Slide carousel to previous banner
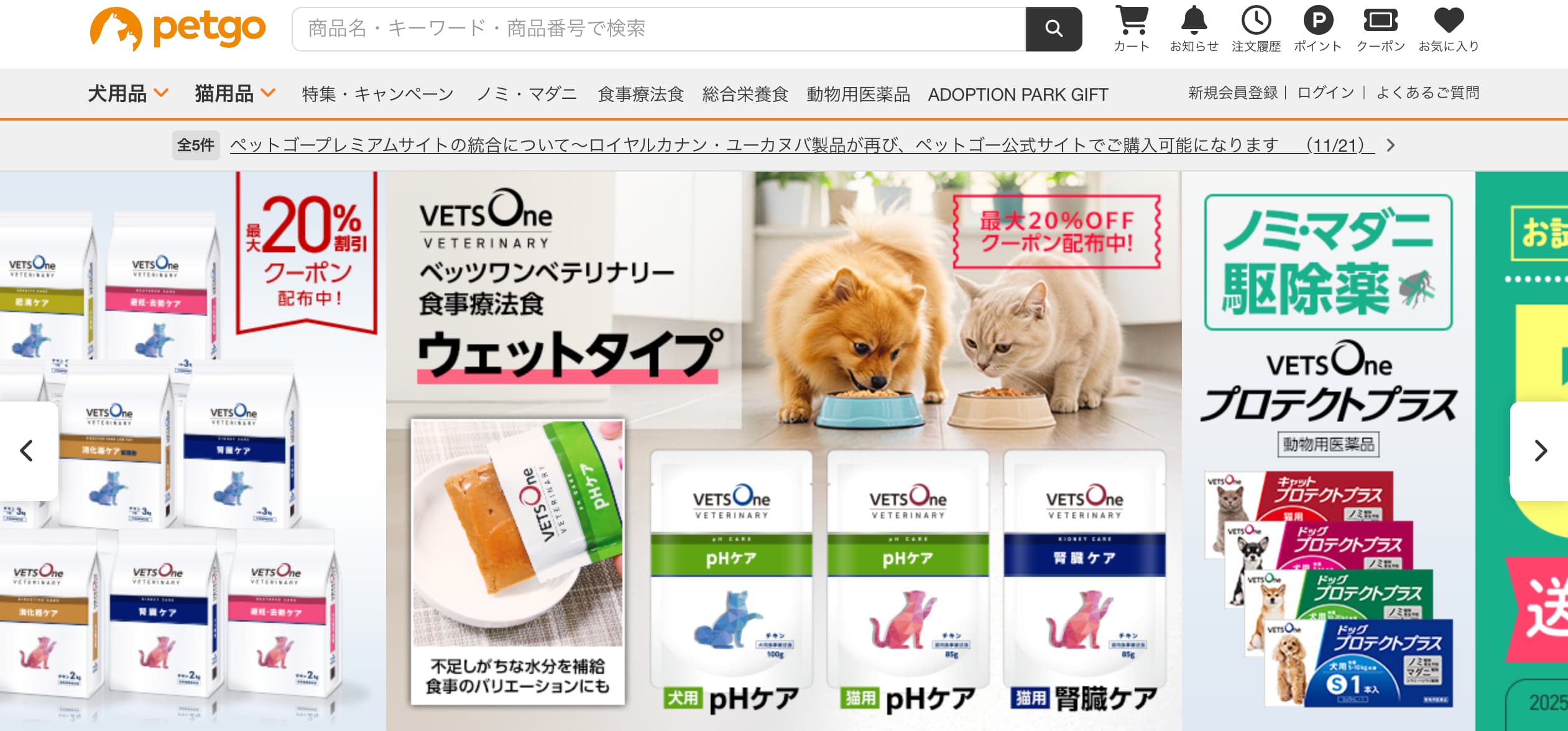 (27, 451)
